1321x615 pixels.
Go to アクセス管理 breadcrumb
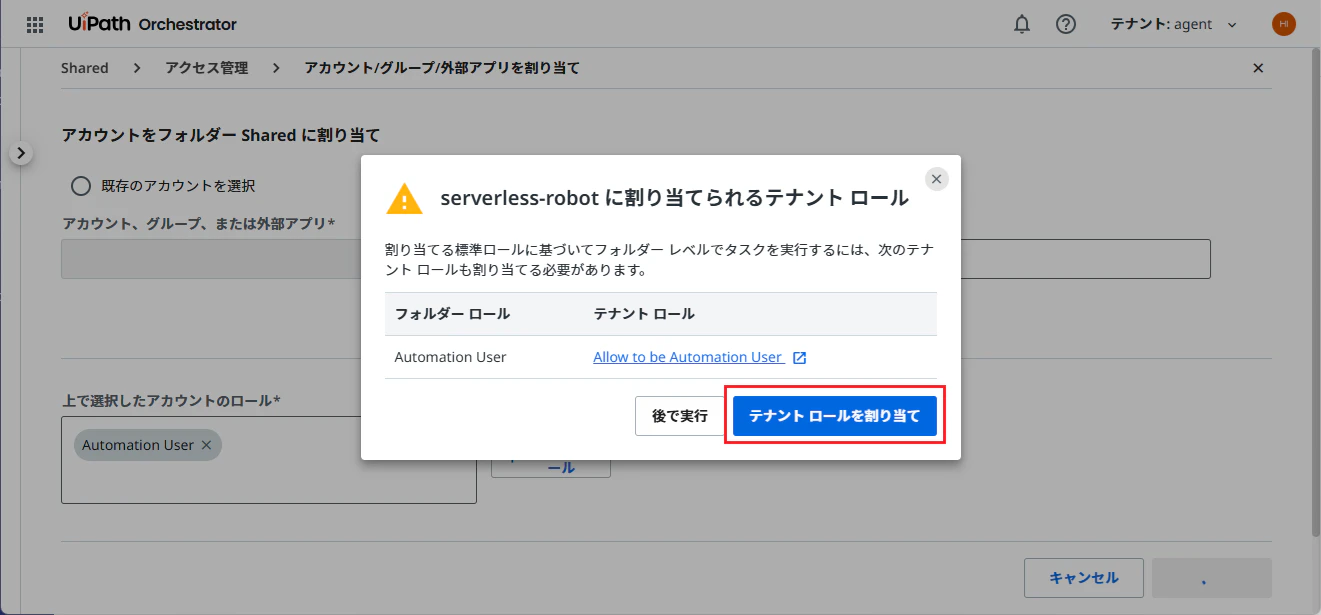tap(206, 68)
